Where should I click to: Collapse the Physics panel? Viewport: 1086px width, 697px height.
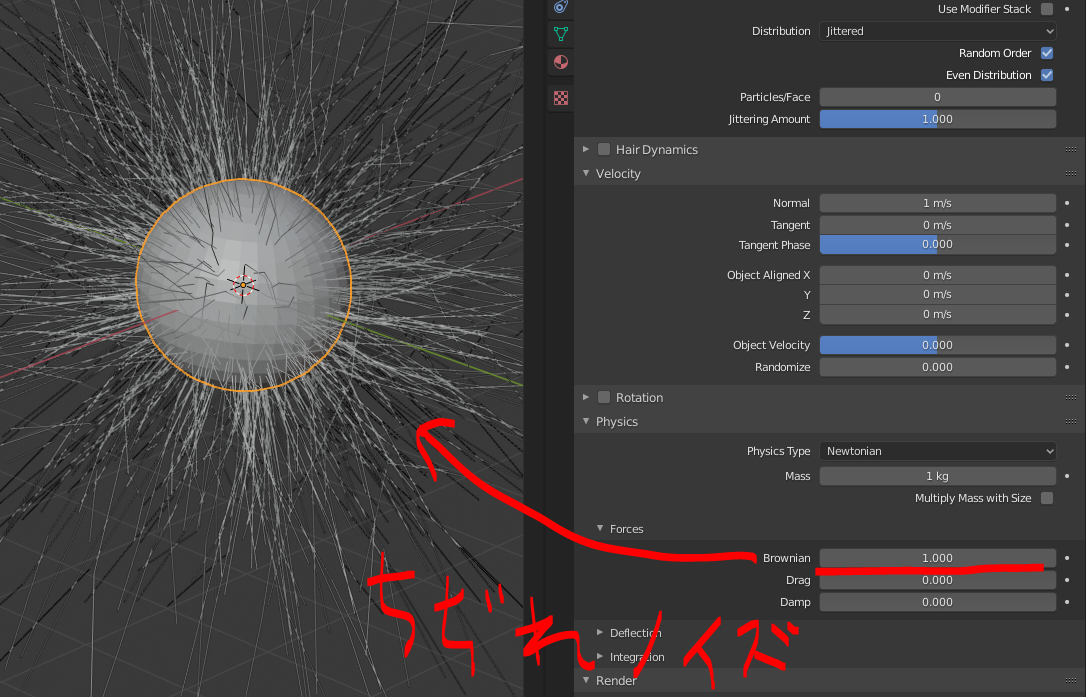[586, 421]
